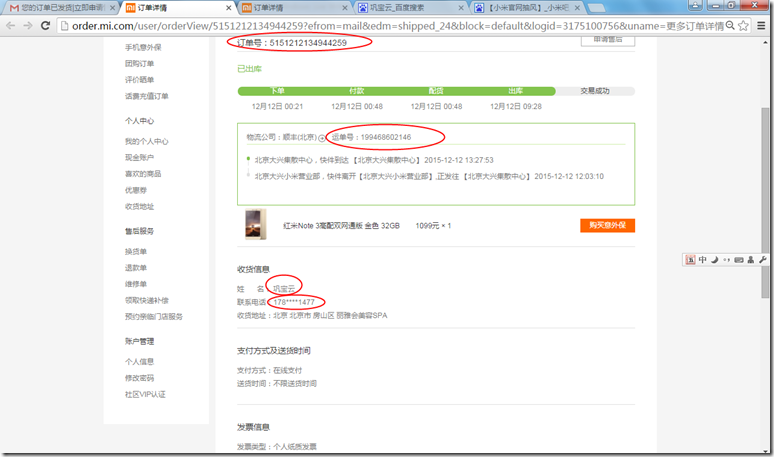Viewport: 774px width, 457px height.
Task: Open 修改密码 in the sidebar
Action: 140,378
